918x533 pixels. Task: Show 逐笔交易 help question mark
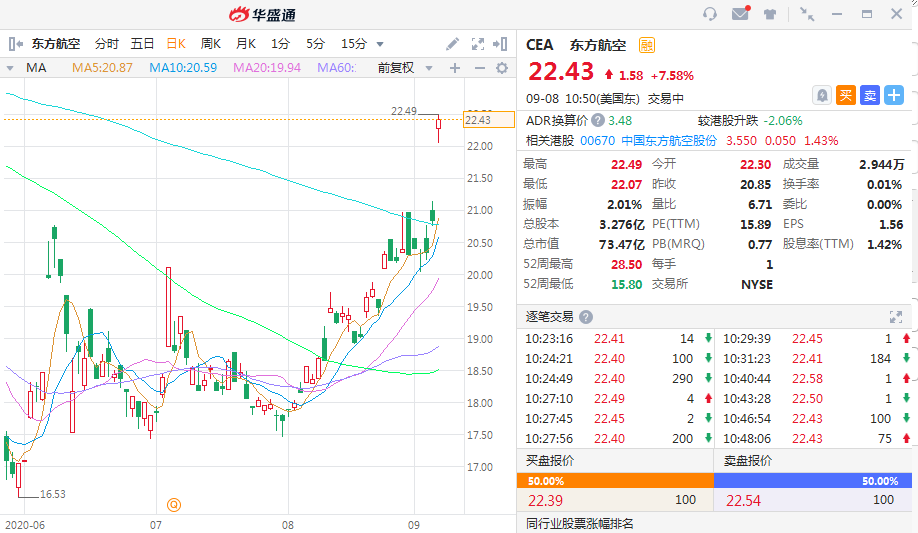click(x=585, y=317)
